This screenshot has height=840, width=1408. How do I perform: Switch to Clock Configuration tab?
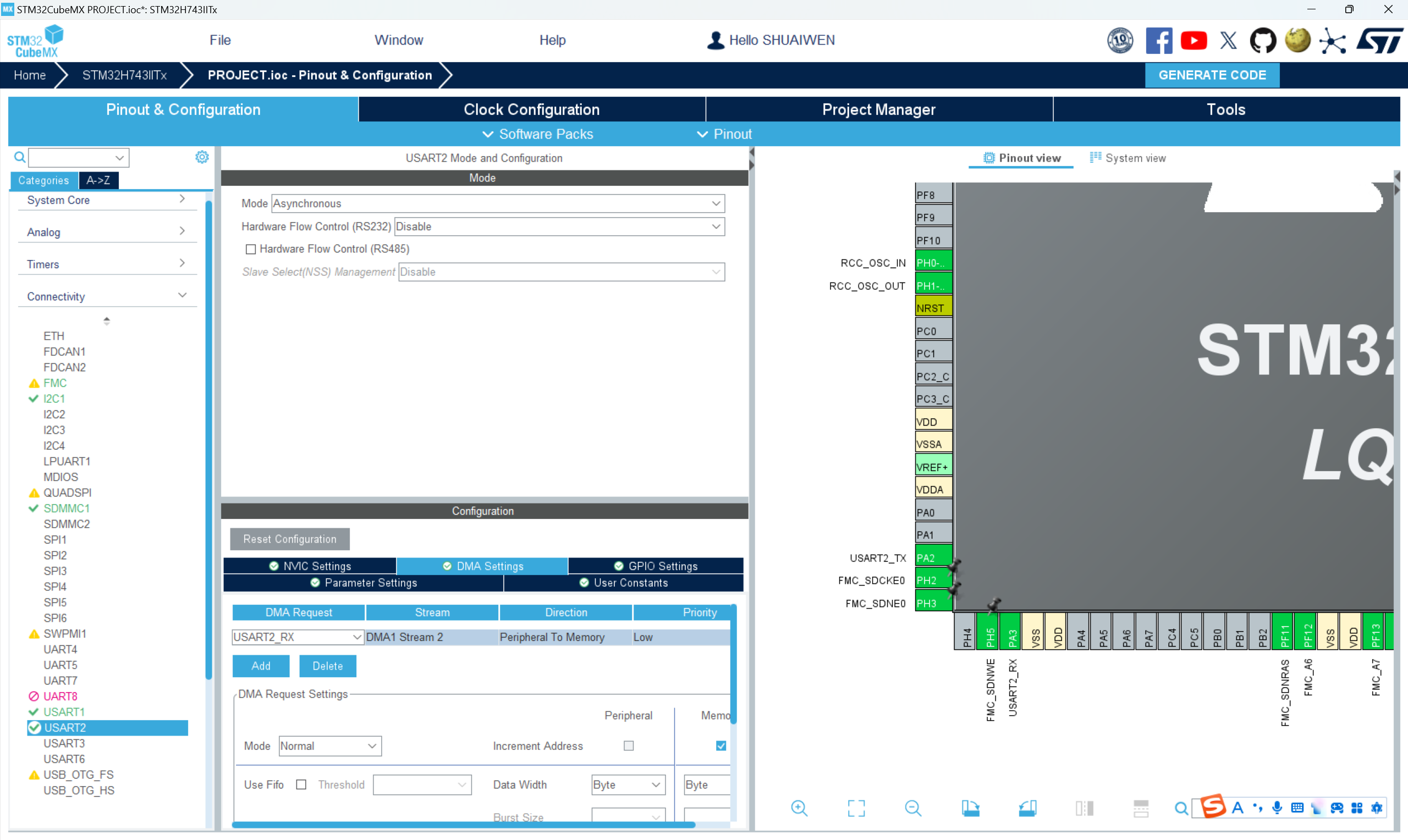(x=531, y=109)
